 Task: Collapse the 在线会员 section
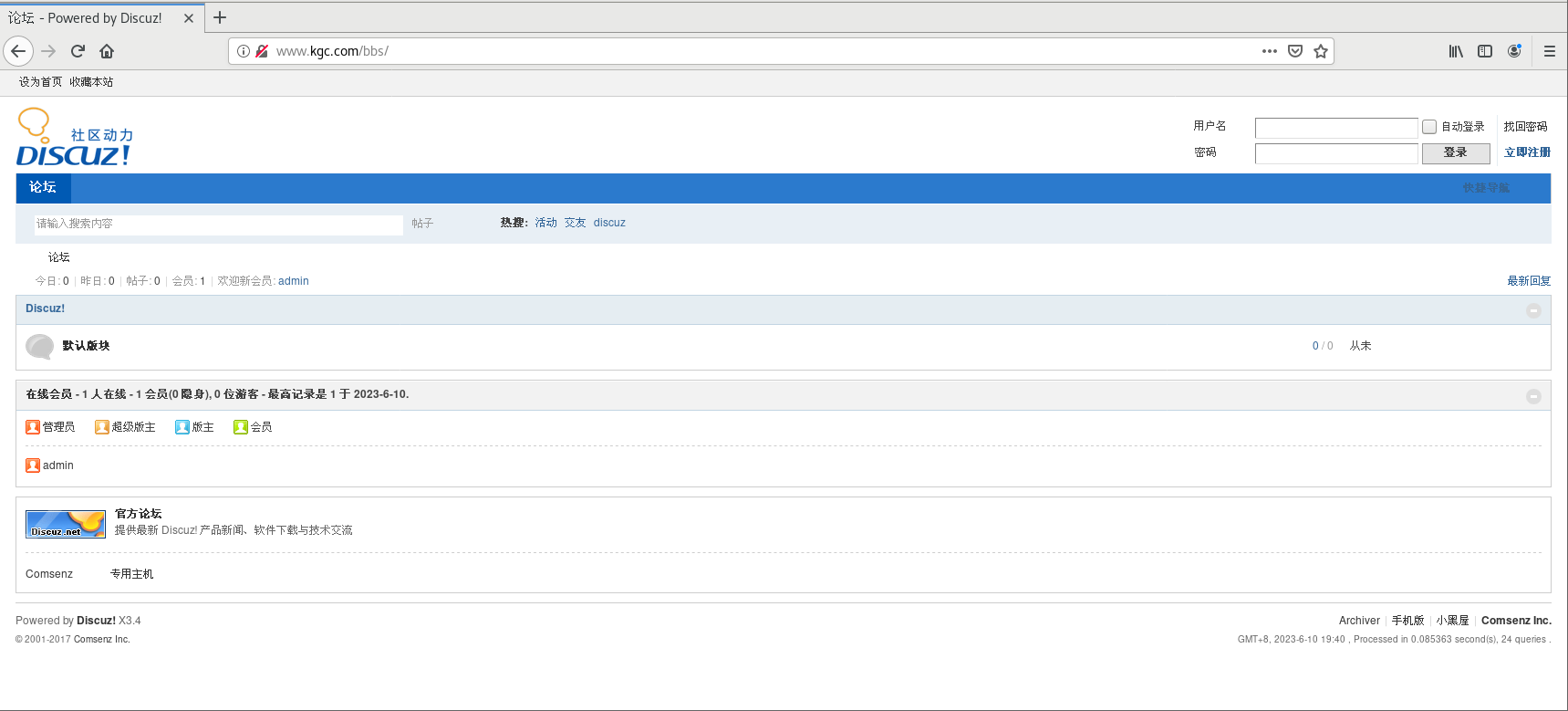(1533, 396)
